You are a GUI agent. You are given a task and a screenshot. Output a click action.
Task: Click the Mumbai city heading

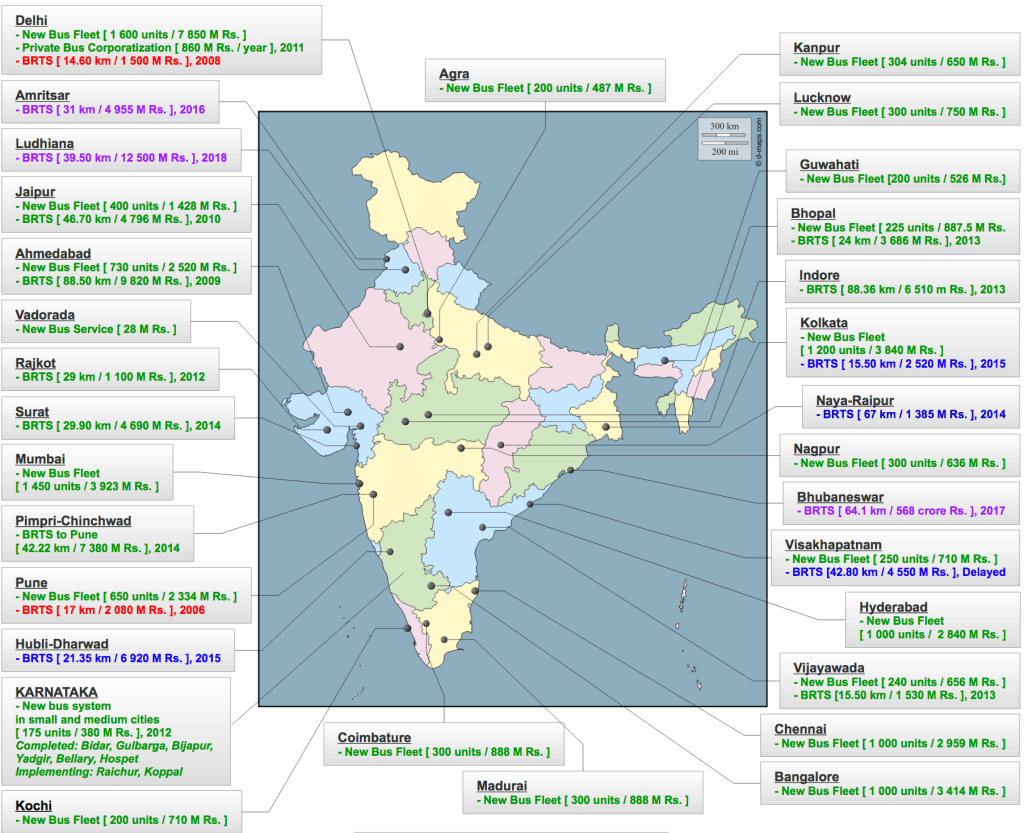pos(41,459)
